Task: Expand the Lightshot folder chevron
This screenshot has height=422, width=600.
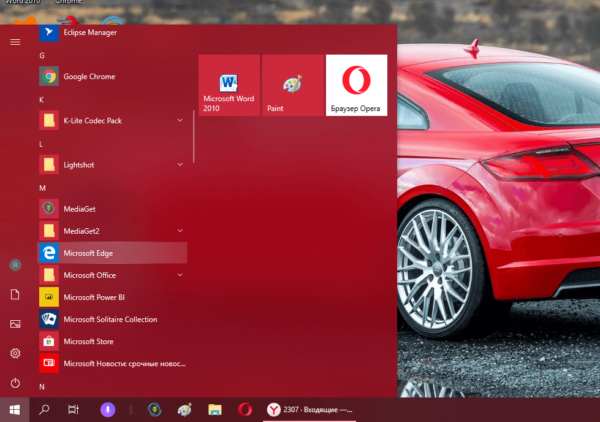Action: tap(180, 165)
